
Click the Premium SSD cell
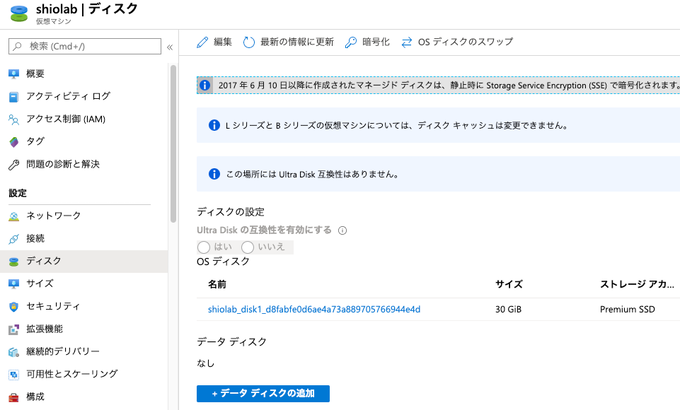pos(628,309)
